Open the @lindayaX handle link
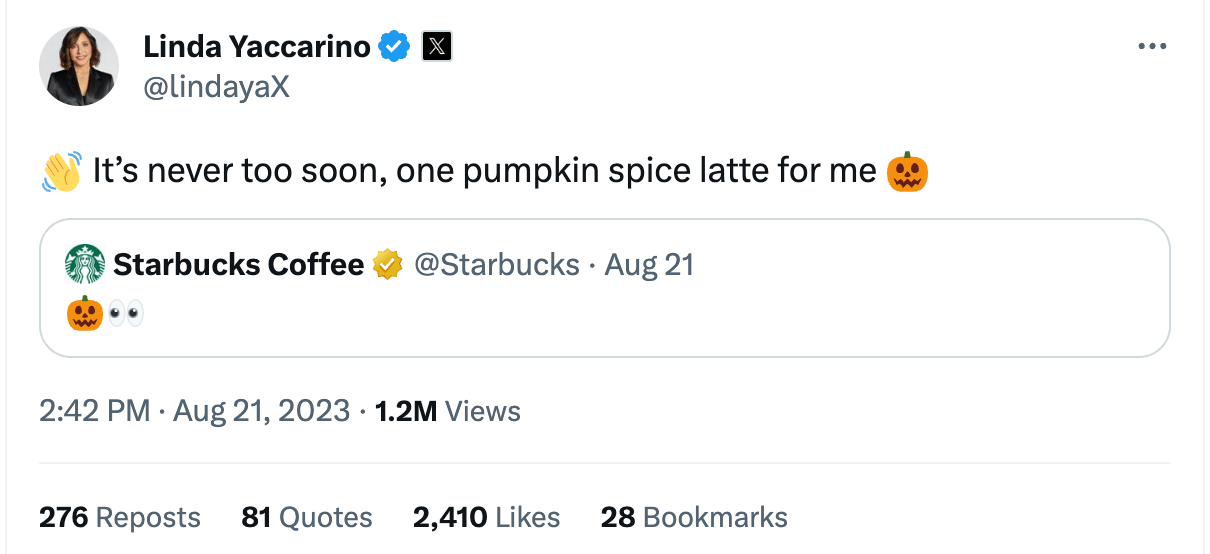Image resolution: width=1210 pixels, height=554 pixels. pos(216,87)
